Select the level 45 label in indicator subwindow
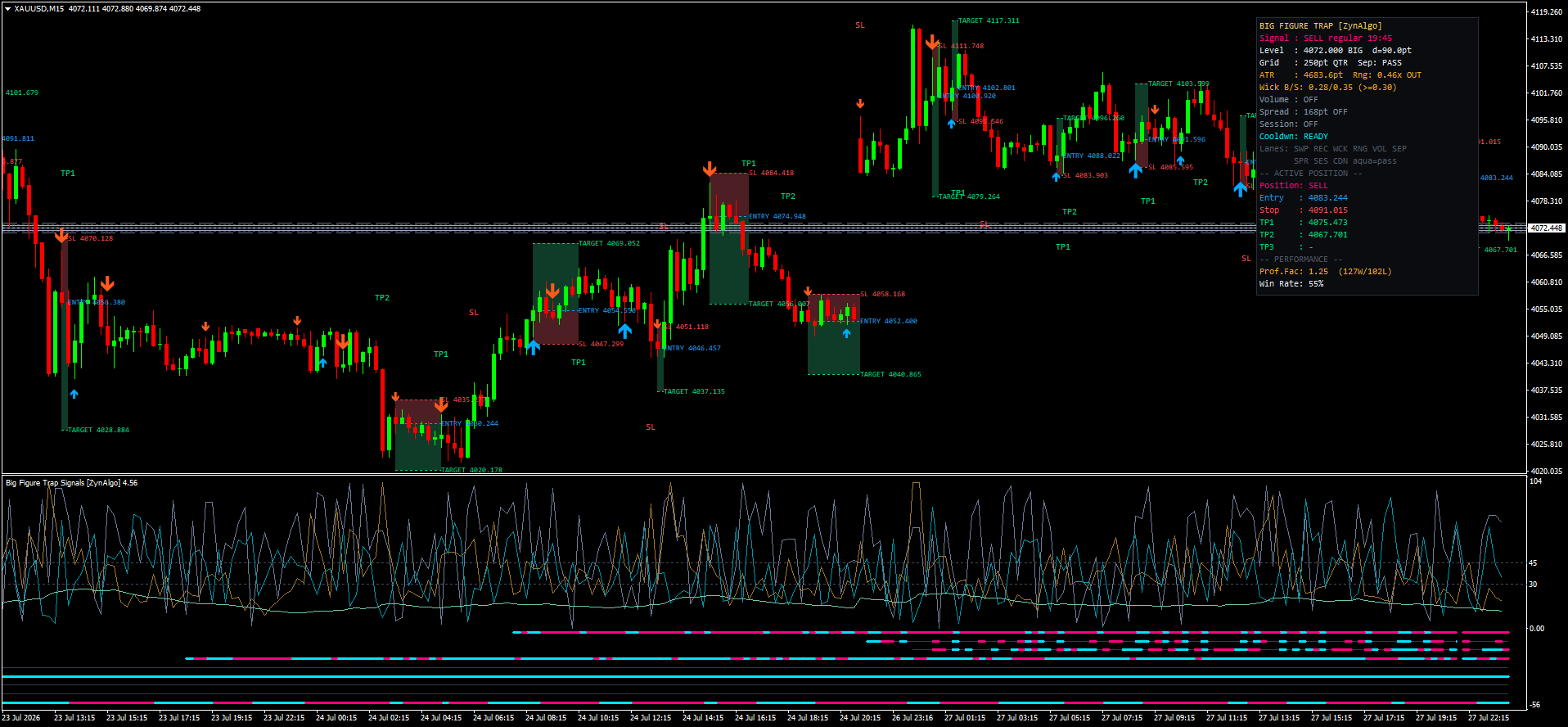1568x727 pixels. click(x=1533, y=563)
